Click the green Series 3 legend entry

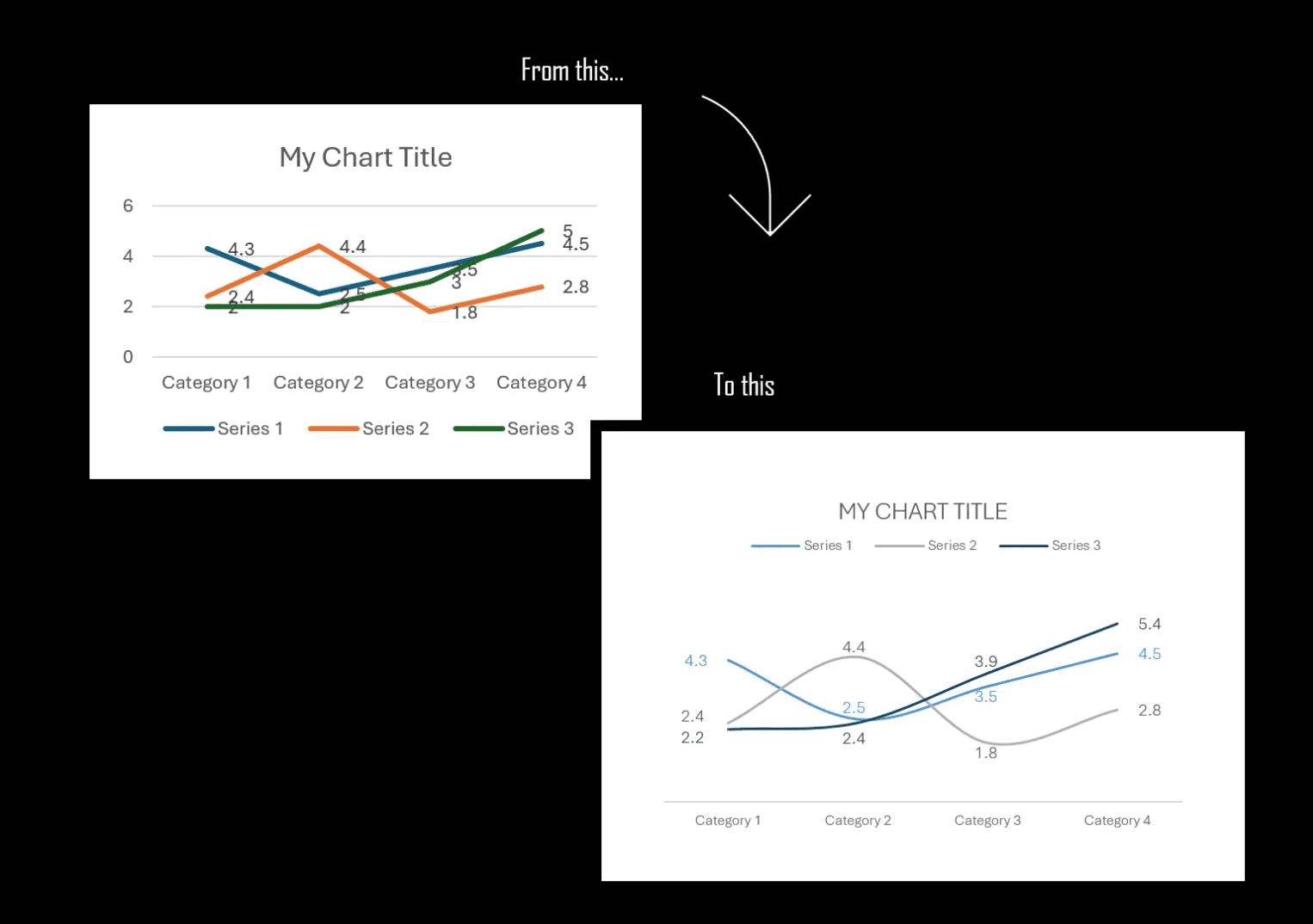point(514,428)
